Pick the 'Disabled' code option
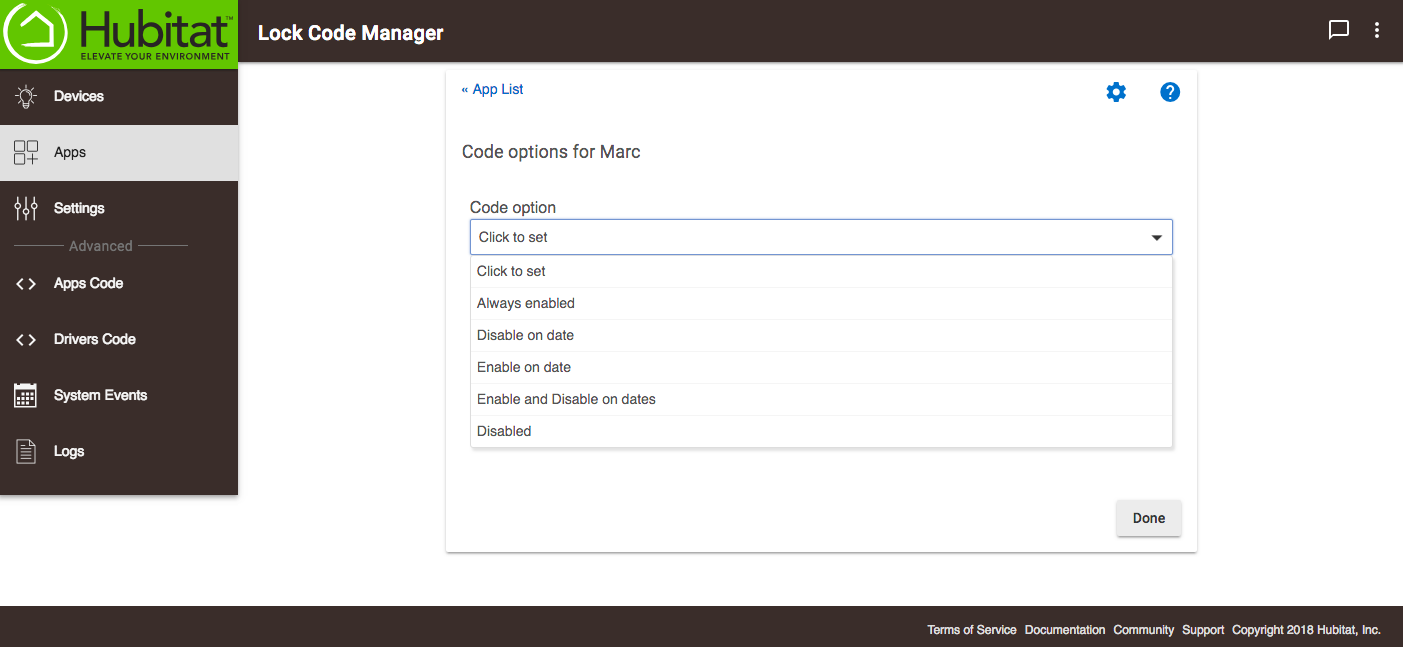This screenshot has height=647, width=1403. click(x=504, y=431)
